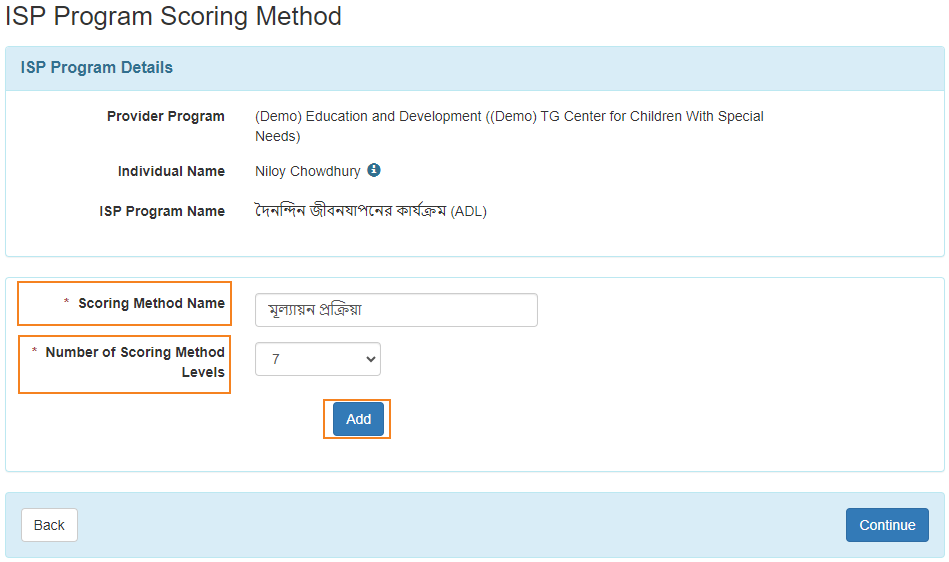Click the individual name Niloy Chowdhury
949x562 pixels.
[x=307, y=171]
